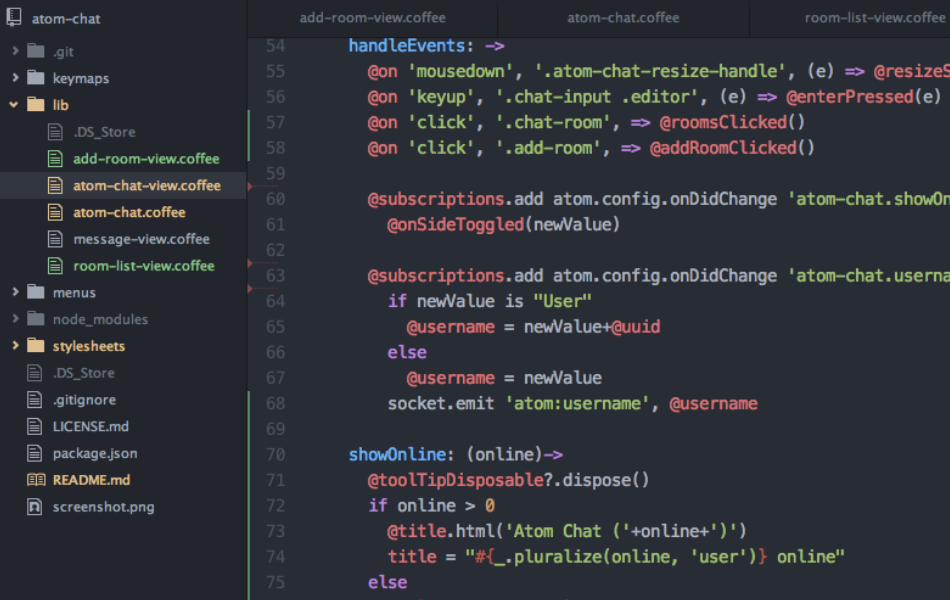Select the menus folder label
The height and width of the screenshot is (600, 950).
[x=74, y=292]
